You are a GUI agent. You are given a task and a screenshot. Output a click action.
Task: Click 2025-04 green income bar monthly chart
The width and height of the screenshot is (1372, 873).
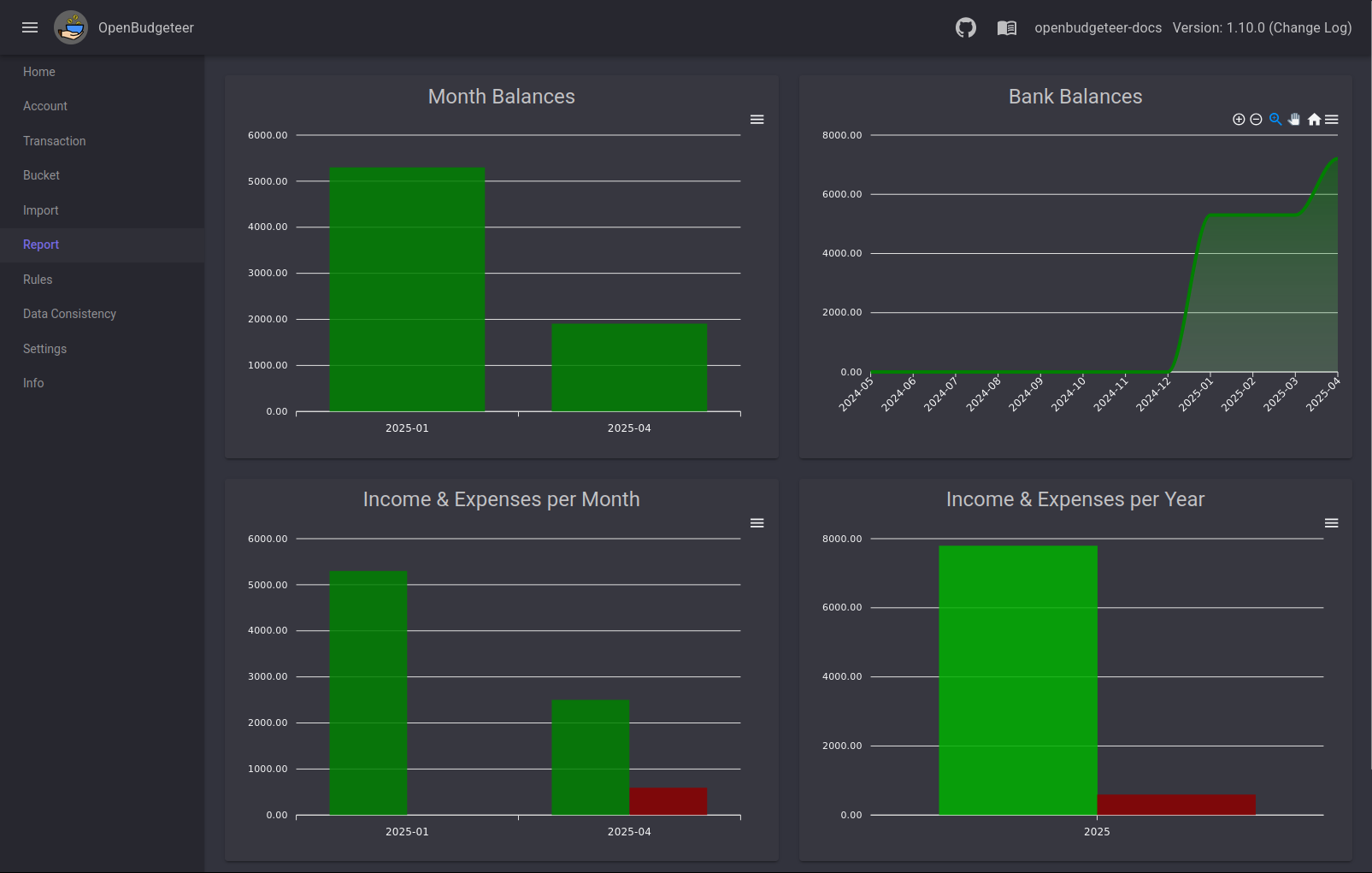click(x=591, y=758)
